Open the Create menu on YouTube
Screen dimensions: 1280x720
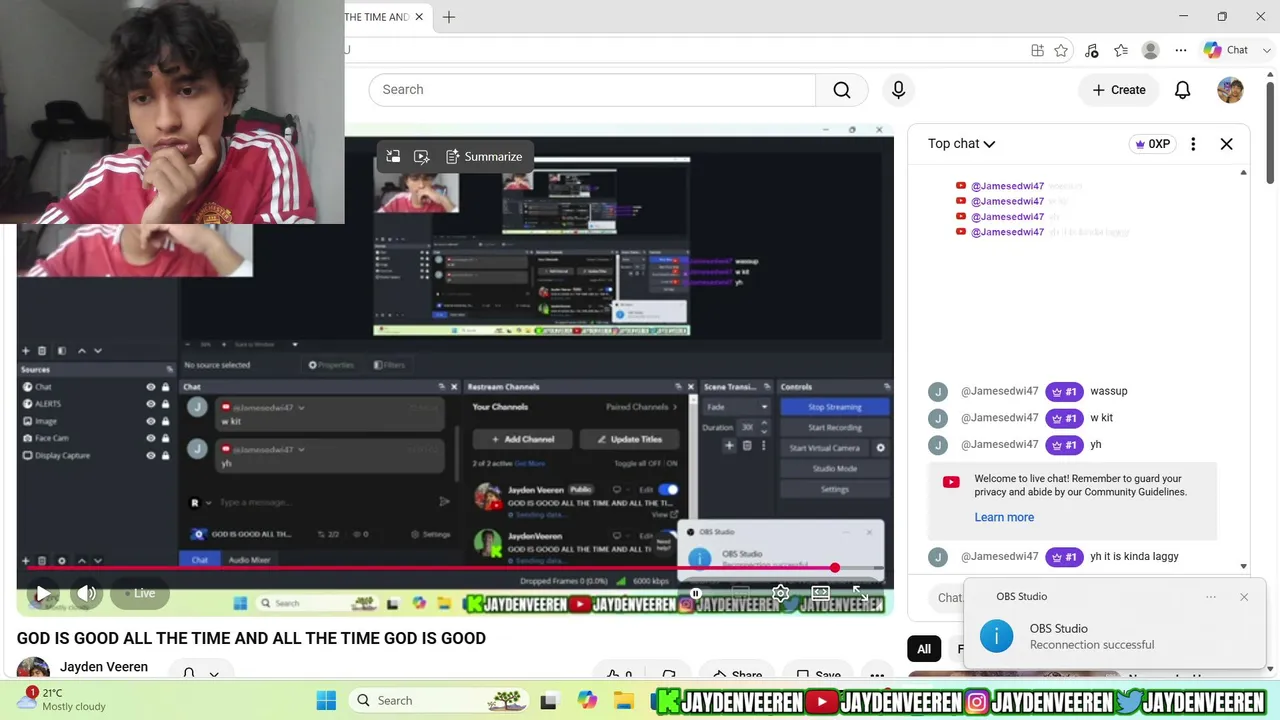pos(1119,90)
